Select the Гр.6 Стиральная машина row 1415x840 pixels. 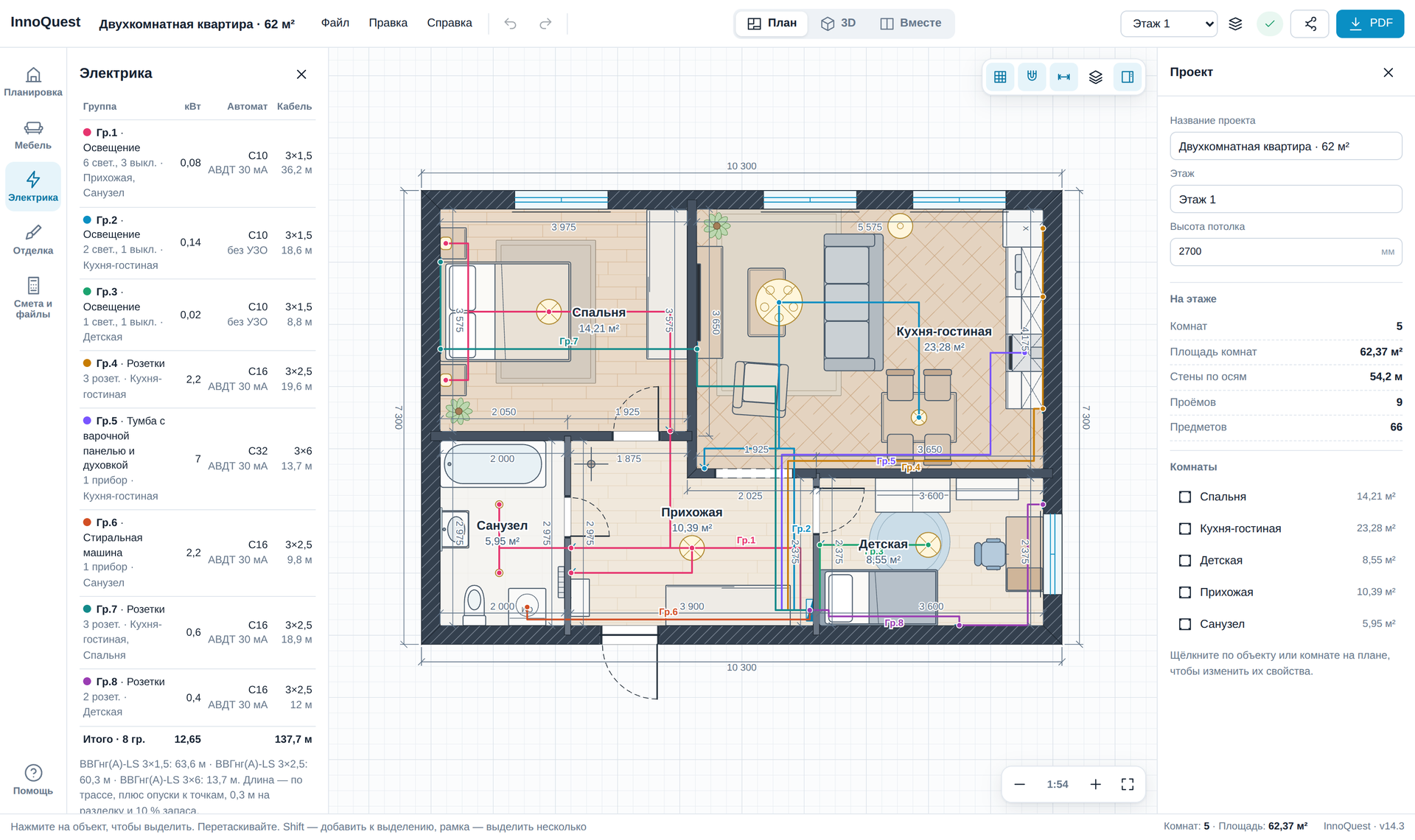198,553
